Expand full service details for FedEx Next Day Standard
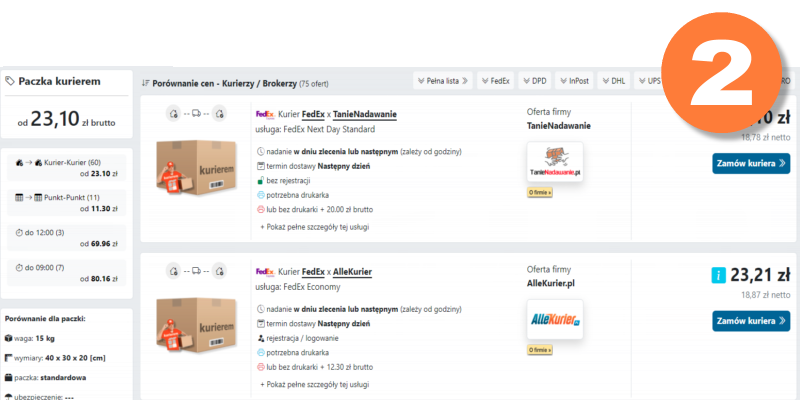This screenshot has height=400, width=800. (x=314, y=227)
